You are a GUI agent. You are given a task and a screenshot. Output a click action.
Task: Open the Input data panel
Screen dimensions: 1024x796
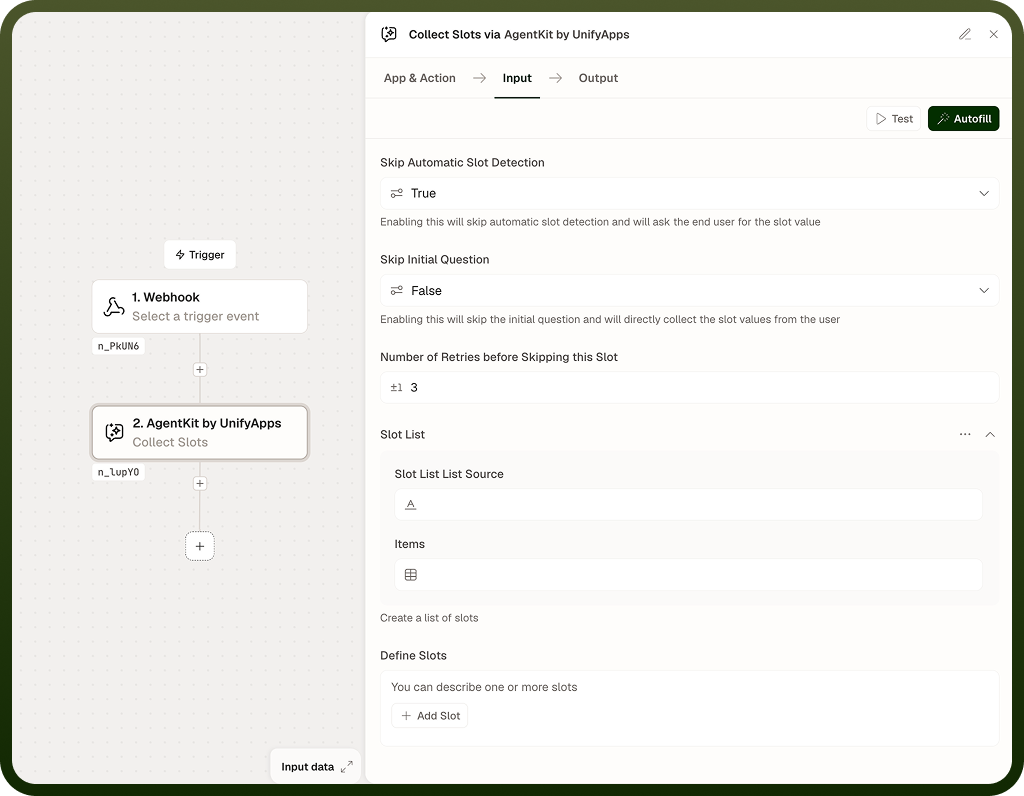point(315,766)
